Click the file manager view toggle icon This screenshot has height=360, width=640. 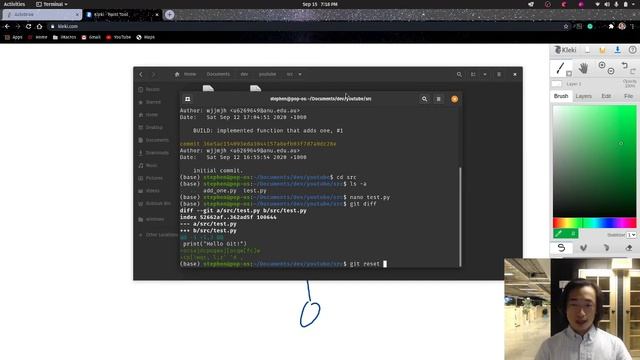tap(473, 74)
